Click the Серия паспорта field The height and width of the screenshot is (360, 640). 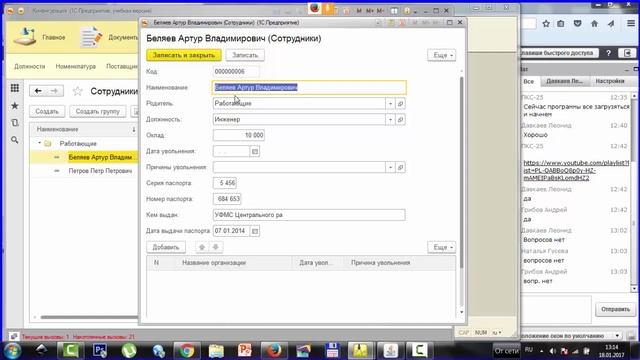pos(224,183)
